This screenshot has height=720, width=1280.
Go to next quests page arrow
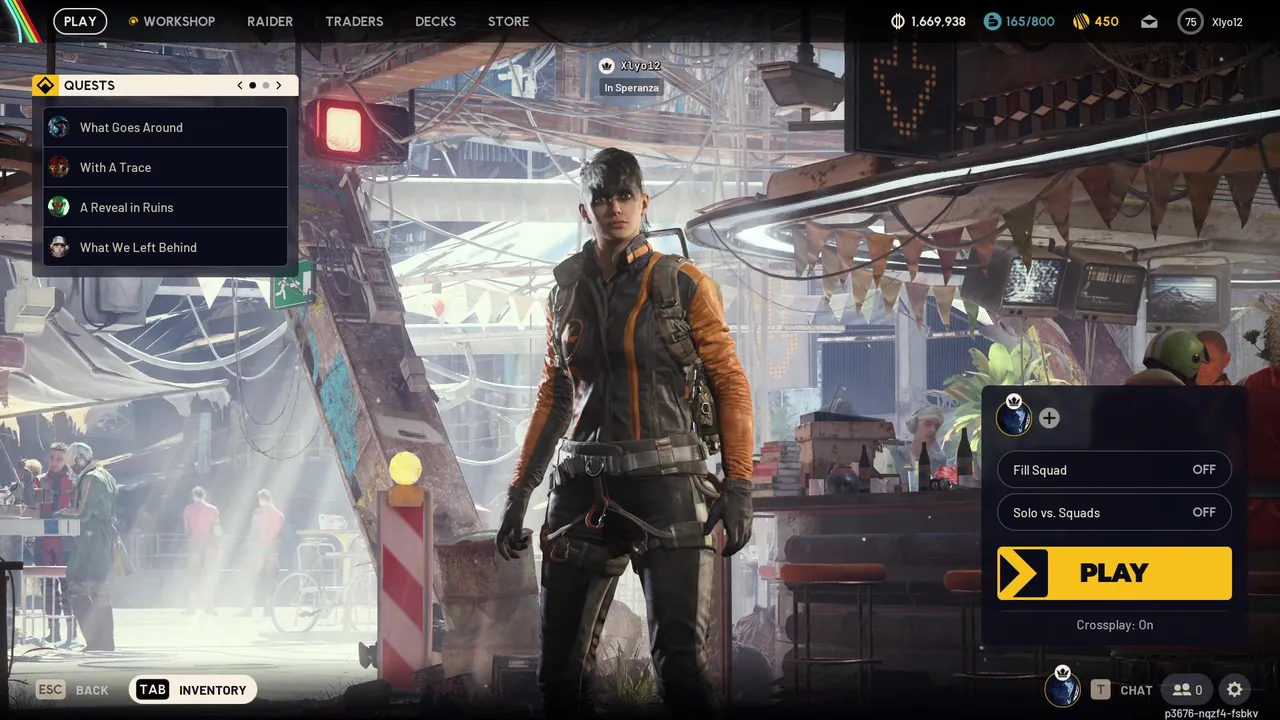tap(278, 85)
